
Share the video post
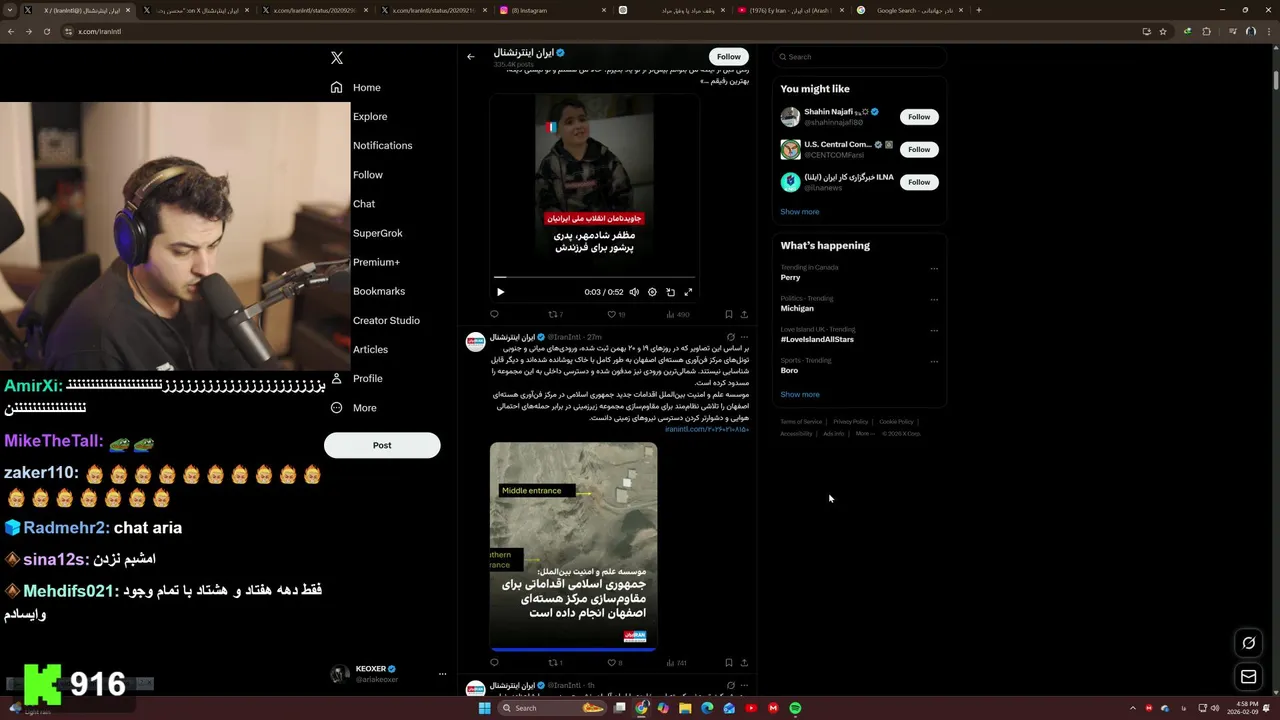click(744, 314)
